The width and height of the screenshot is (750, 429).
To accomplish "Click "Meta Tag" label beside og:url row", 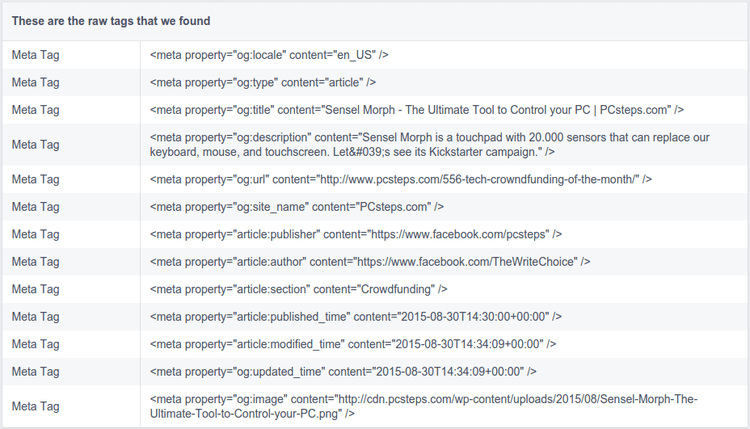I will pyautogui.click(x=35, y=179).
